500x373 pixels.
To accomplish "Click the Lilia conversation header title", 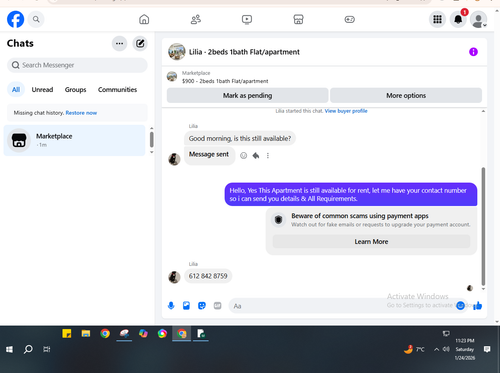I will point(244,52).
